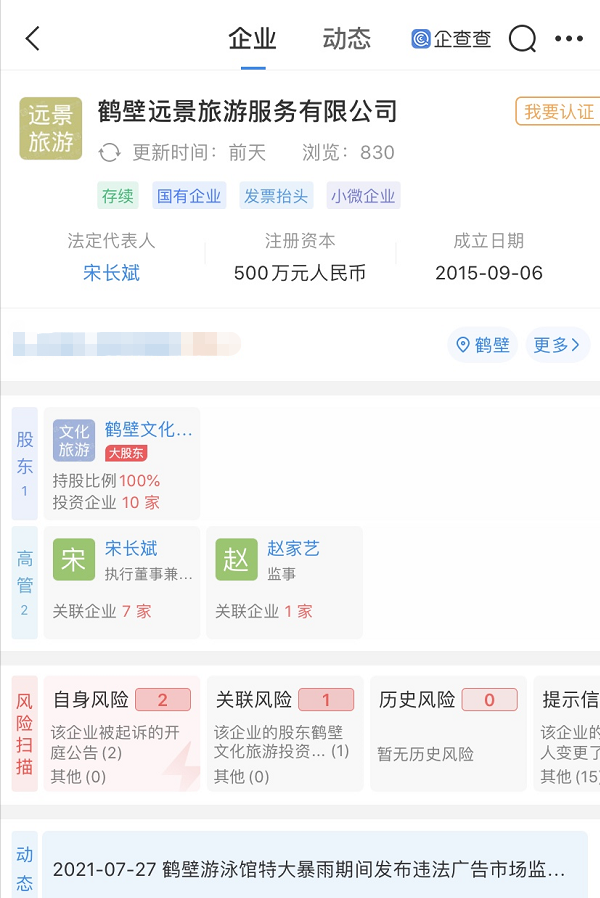Screen dimensions: 600x898
Task: Open legal representative 宋长斌 link
Action: [111, 273]
